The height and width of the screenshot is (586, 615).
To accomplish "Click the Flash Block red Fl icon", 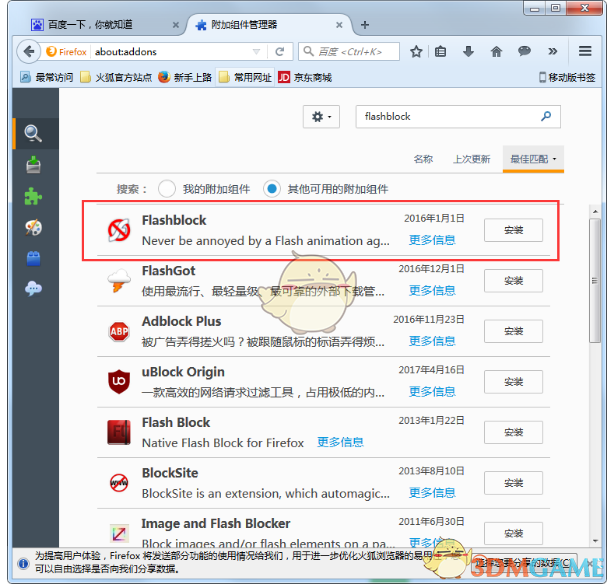I will point(119,432).
